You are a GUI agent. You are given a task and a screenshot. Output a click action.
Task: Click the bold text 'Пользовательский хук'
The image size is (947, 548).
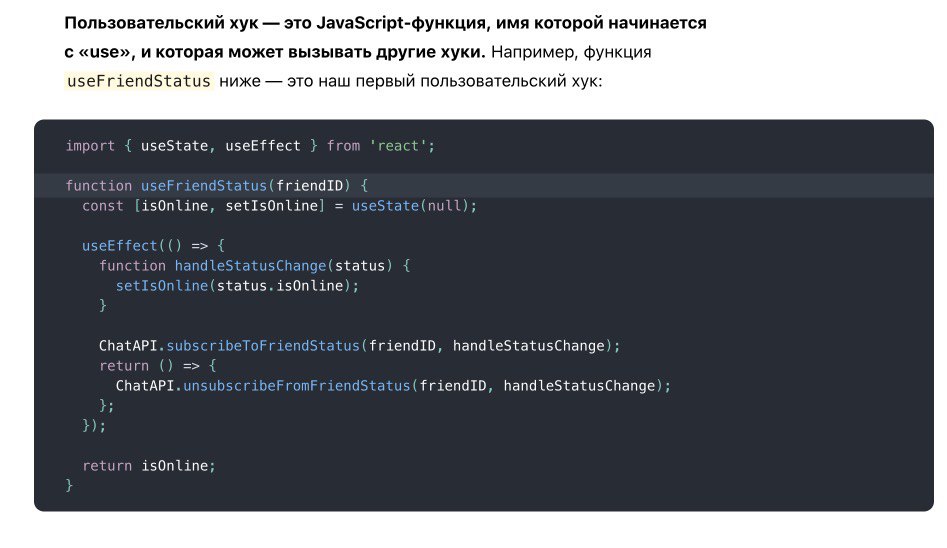tap(161, 24)
